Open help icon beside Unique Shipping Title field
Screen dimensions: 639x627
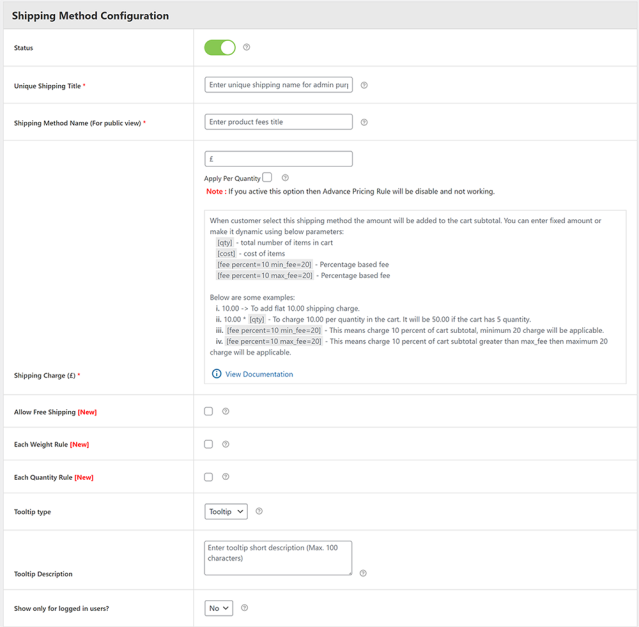tap(364, 85)
